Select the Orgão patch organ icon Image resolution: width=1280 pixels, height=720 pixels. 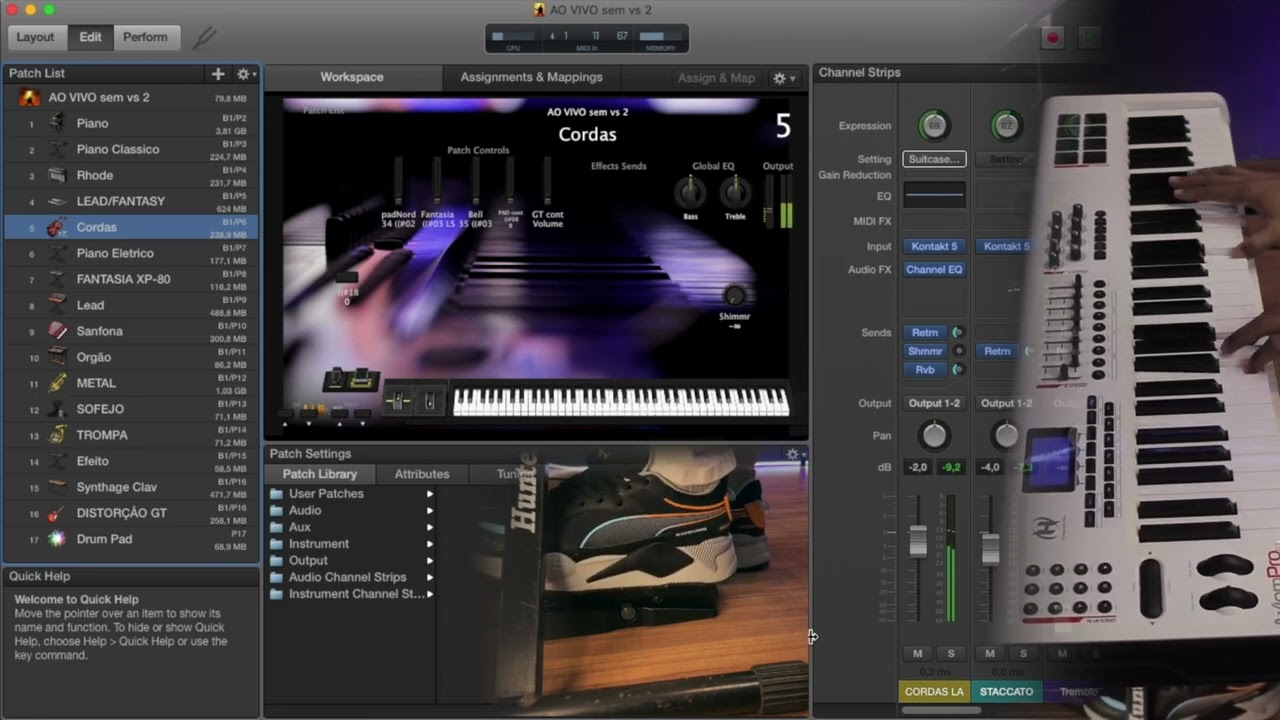pyautogui.click(x=58, y=357)
